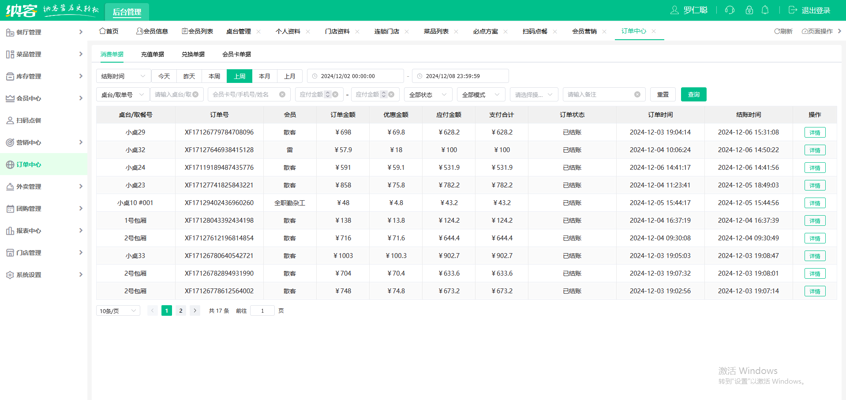Open the 结账时间 dropdown
This screenshot has height=400, width=846.
124,76
